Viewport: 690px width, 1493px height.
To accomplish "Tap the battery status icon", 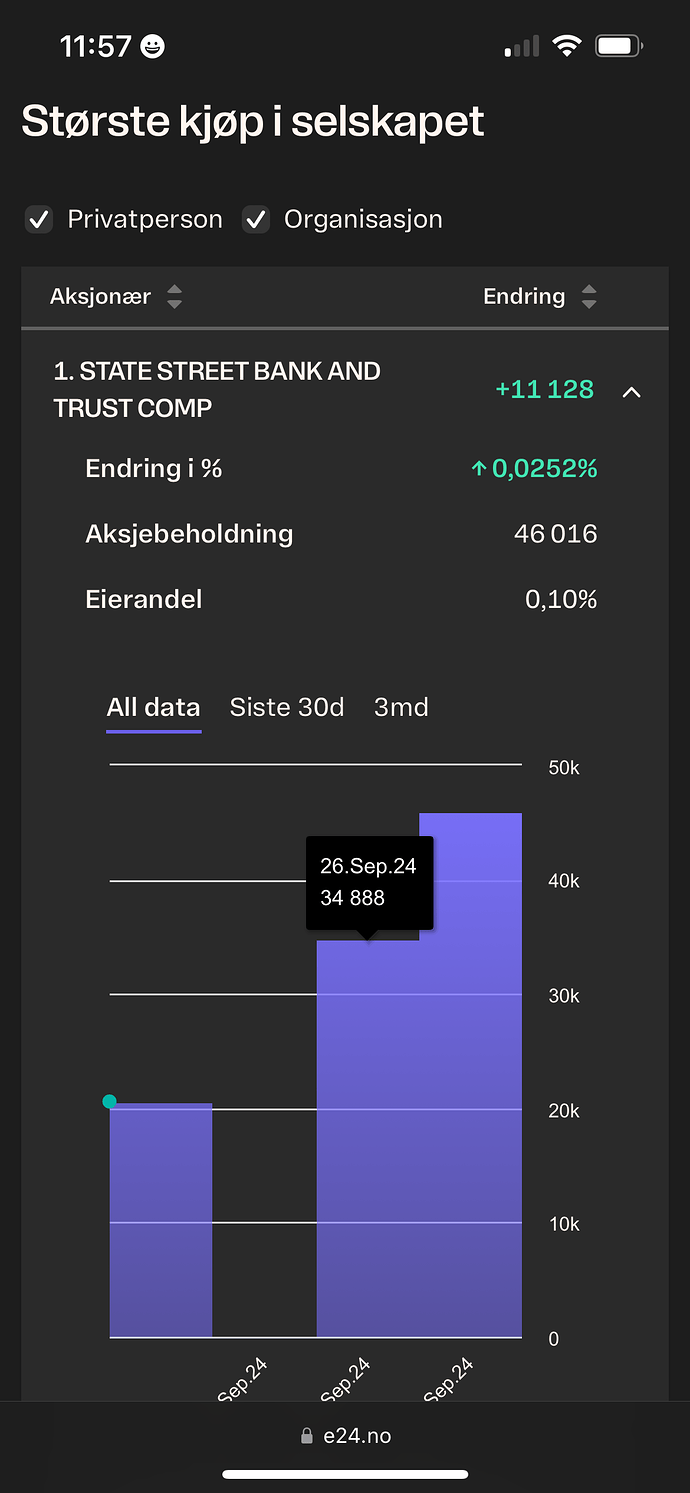I will (620, 46).
